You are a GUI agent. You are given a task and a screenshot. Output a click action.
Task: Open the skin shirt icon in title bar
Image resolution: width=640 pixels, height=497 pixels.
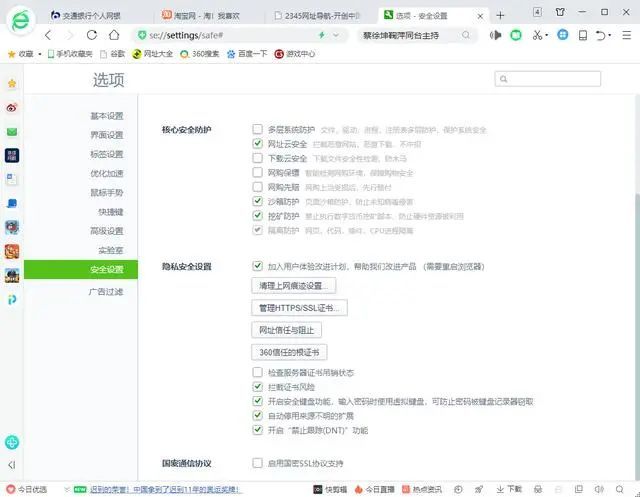pos(560,12)
